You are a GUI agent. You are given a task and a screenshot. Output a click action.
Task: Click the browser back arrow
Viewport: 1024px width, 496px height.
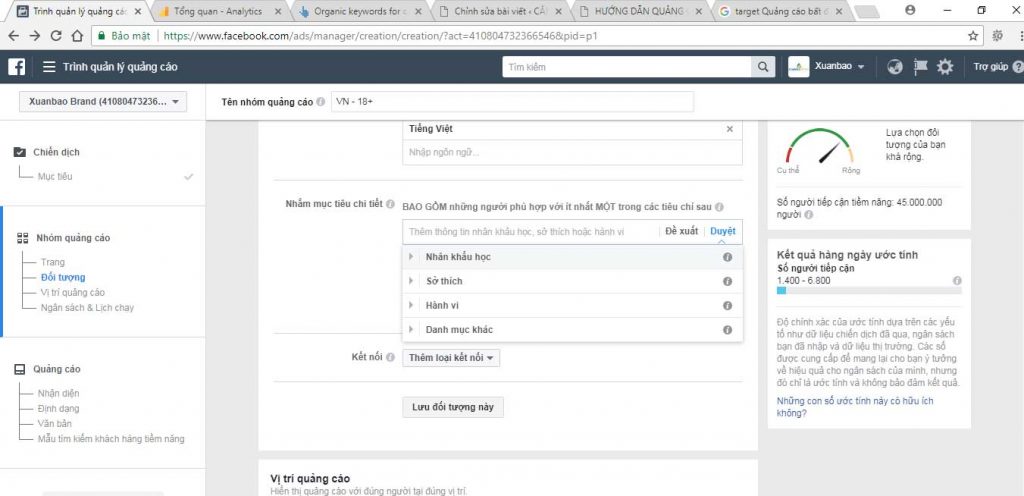tap(14, 36)
